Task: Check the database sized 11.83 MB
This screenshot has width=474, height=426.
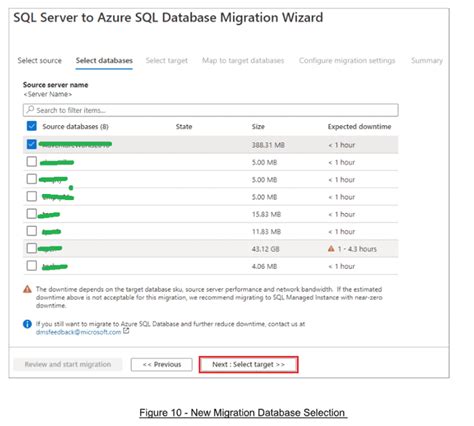Action: (x=32, y=231)
